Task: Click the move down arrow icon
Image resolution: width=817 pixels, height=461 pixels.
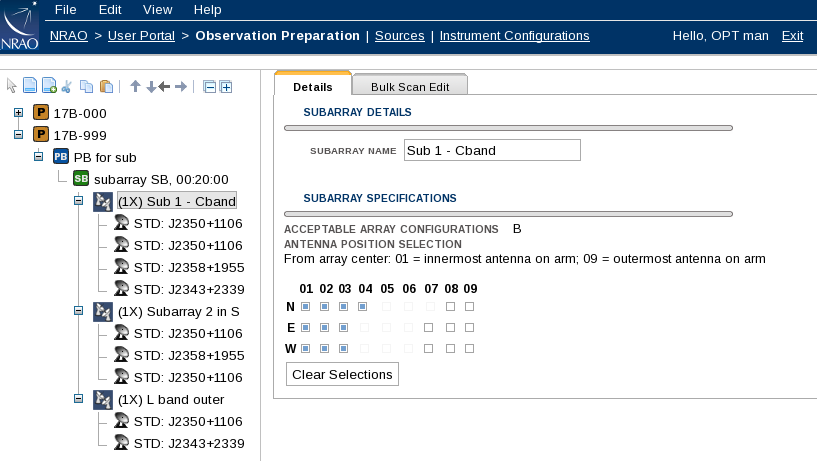Action: point(150,87)
